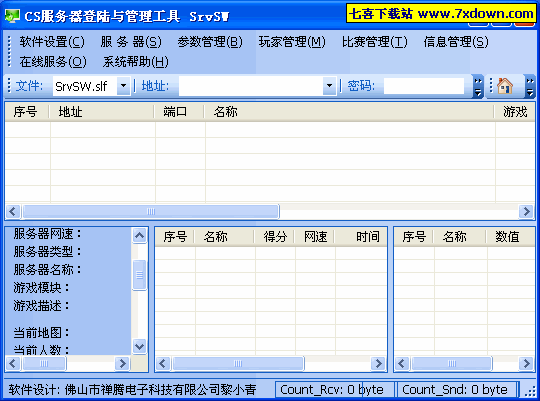Open the 在线服务(O) menu
This screenshot has height=401, width=540.
[x=53, y=62]
